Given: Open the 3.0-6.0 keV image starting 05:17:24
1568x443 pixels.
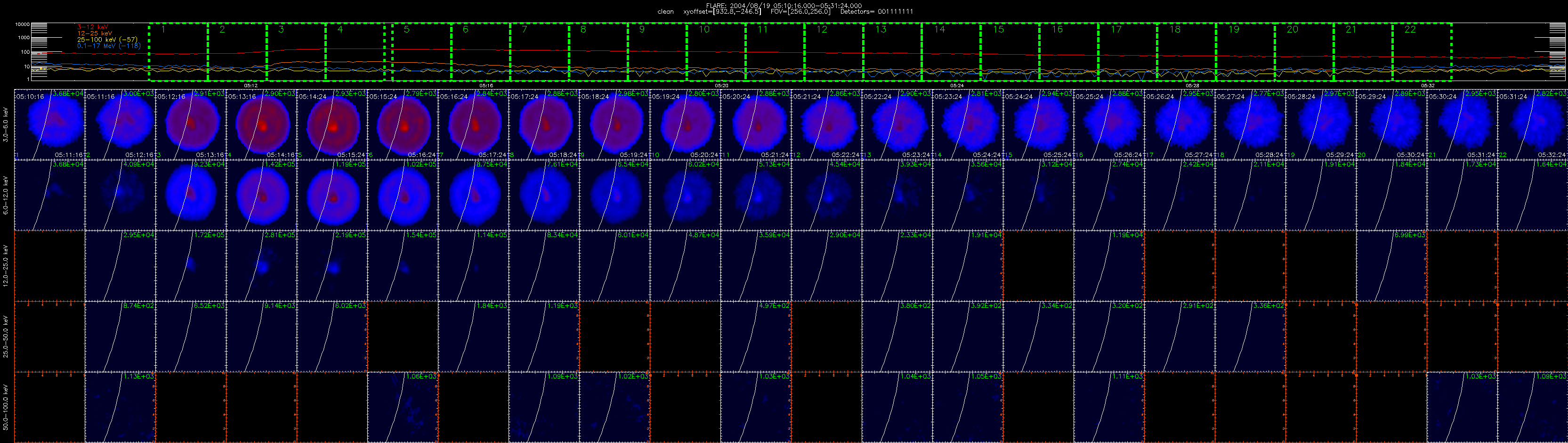Looking at the screenshot, I should pos(544,124).
